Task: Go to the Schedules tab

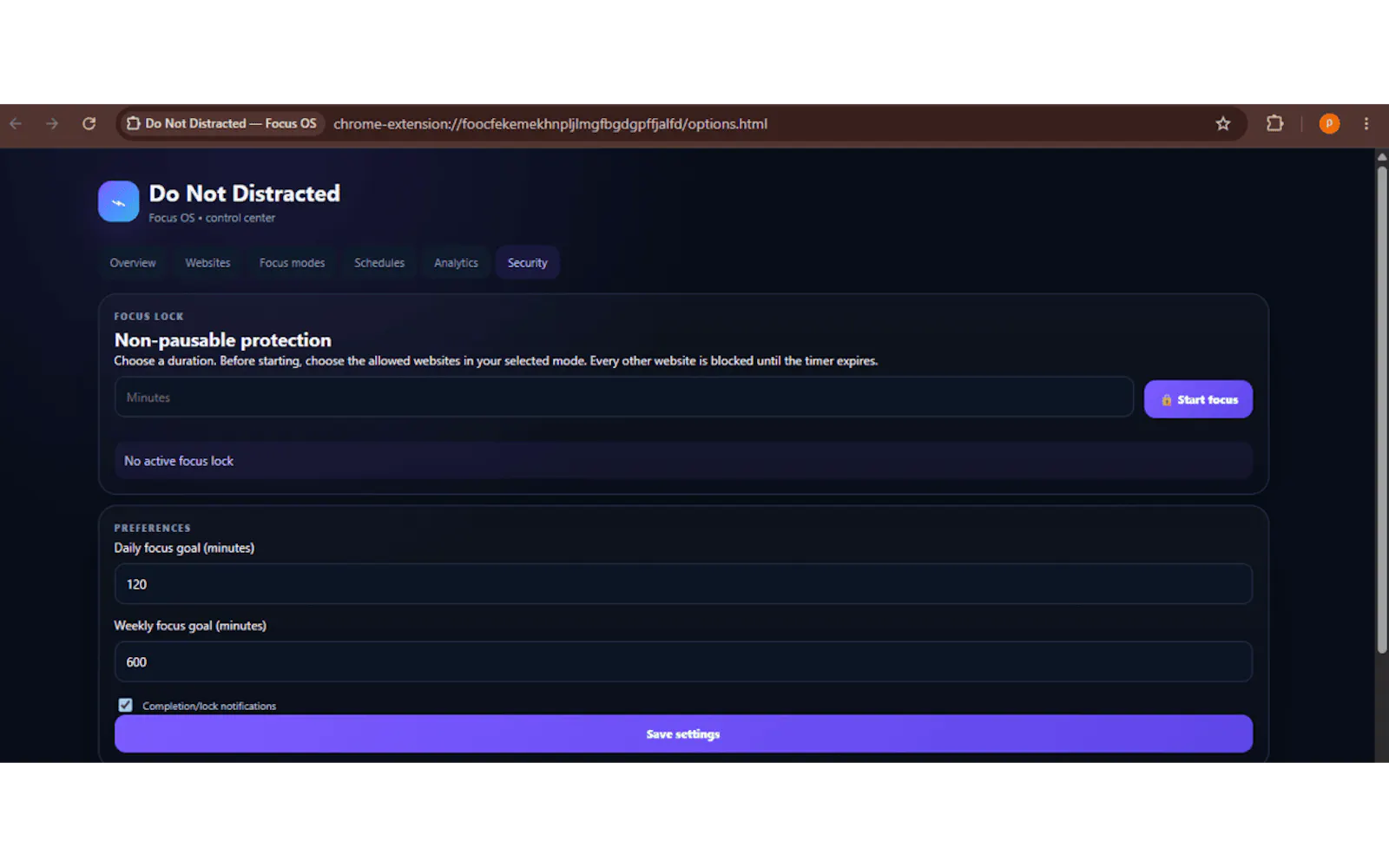Action: pos(379,263)
